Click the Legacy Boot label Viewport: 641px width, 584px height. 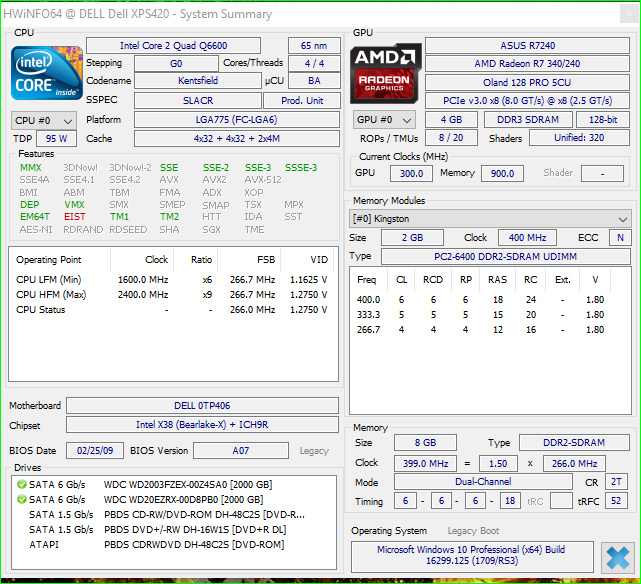[x=473, y=531]
